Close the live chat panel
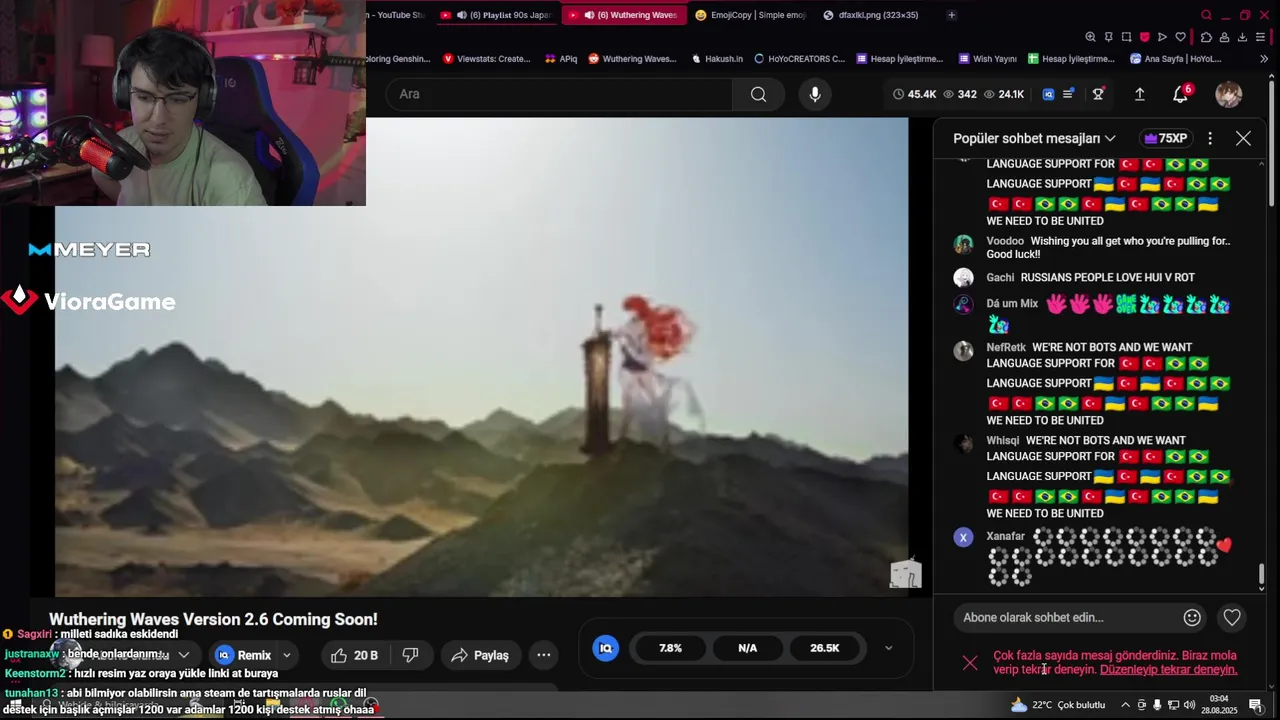The width and height of the screenshot is (1280, 720). click(1243, 138)
